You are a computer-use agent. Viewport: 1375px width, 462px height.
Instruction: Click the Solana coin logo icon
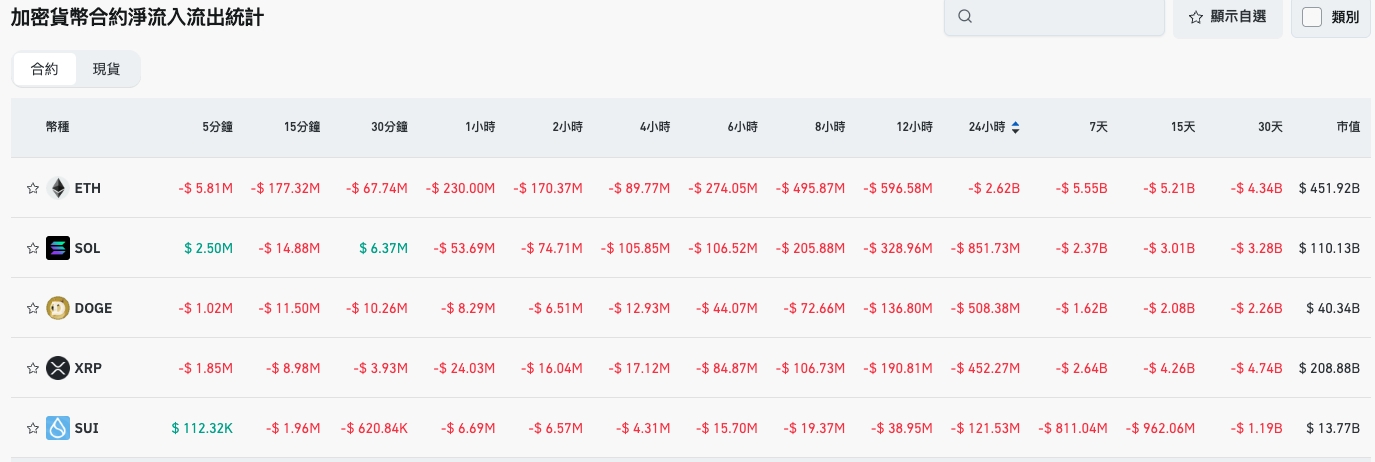[x=58, y=248]
